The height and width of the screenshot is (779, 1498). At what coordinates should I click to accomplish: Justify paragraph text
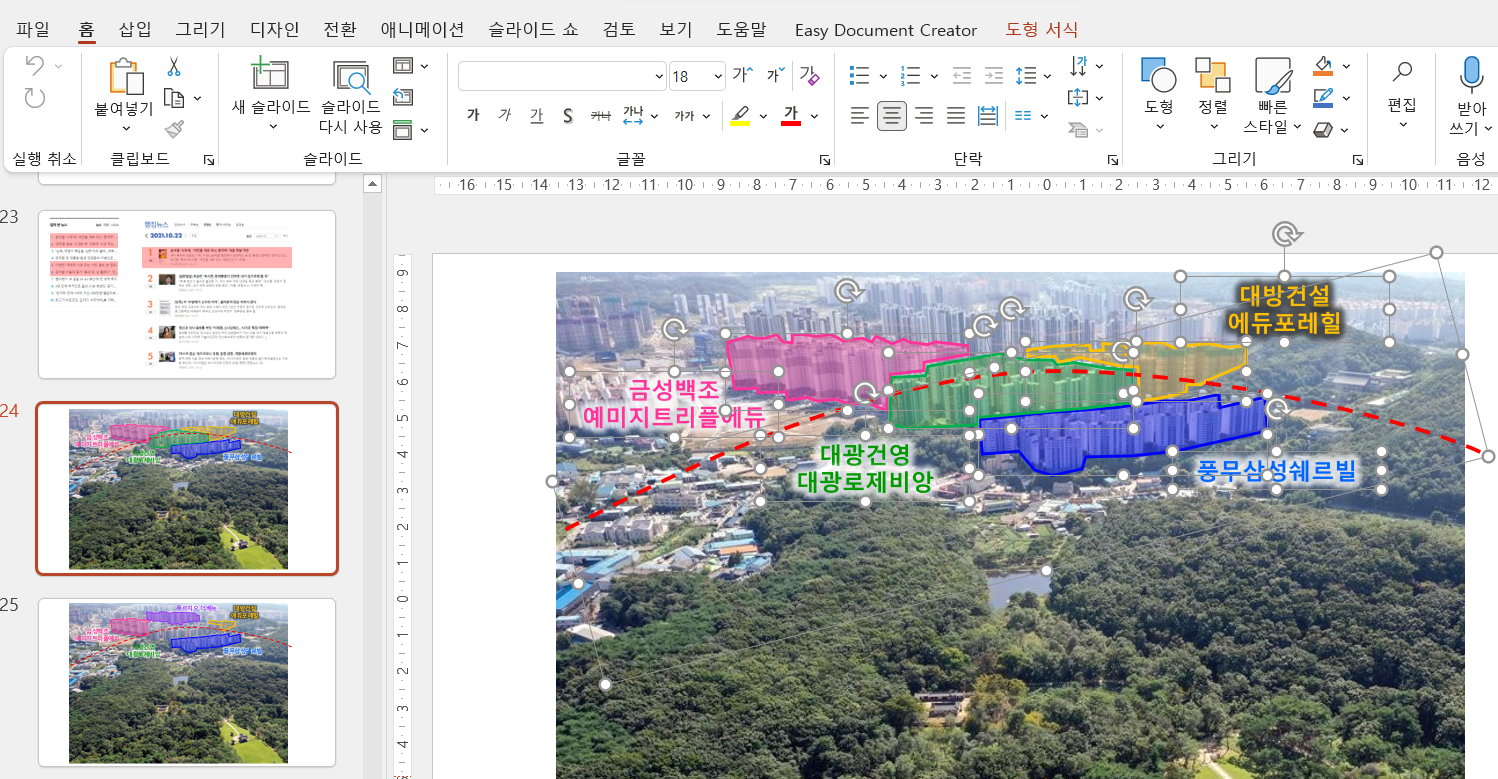click(956, 116)
